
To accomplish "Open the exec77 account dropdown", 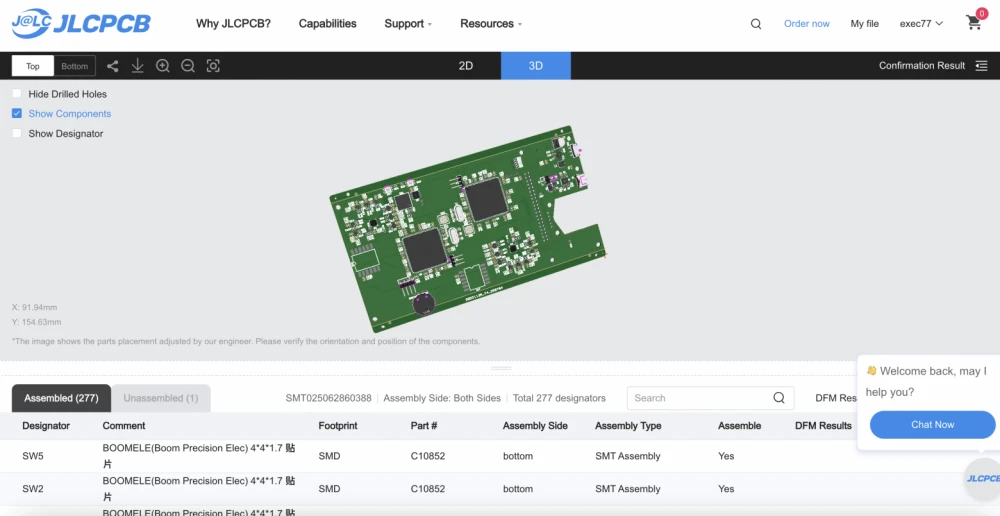I will pyautogui.click(x=921, y=24).
